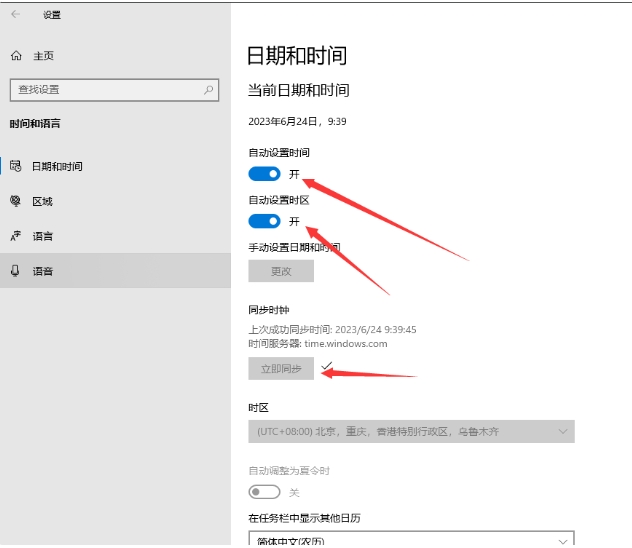Go back using the back arrow

(x=16, y=15)
